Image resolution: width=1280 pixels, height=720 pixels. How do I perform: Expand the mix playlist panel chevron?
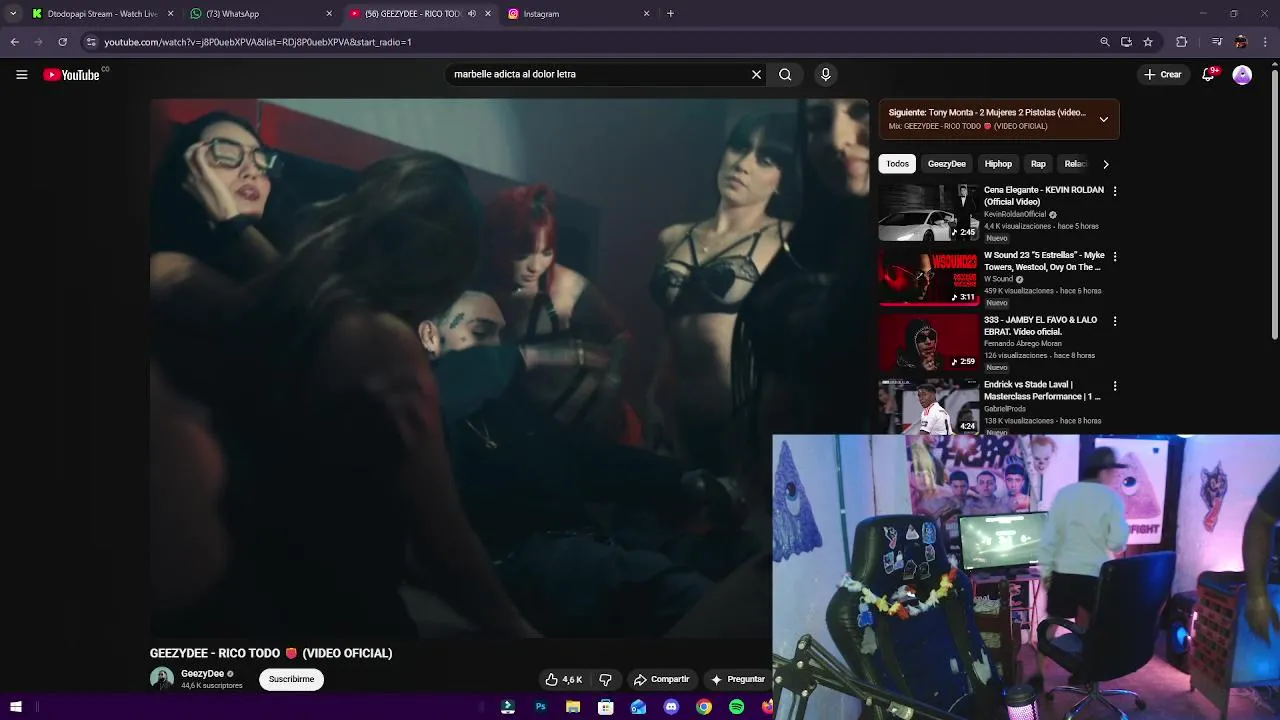[1103, 119]
